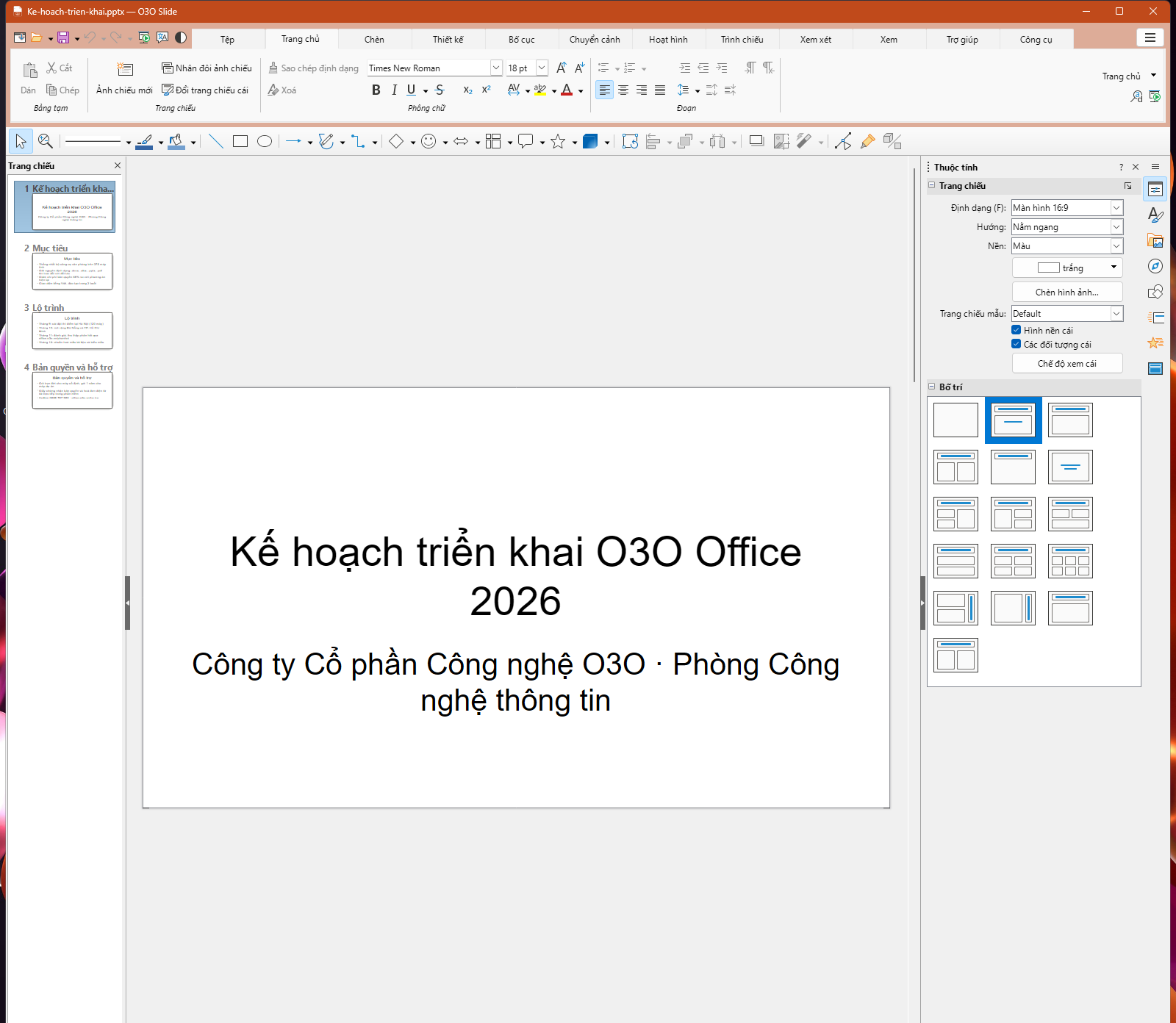
Task: Open Định dạng slide format dropdown
Action: pos(1067,208)
